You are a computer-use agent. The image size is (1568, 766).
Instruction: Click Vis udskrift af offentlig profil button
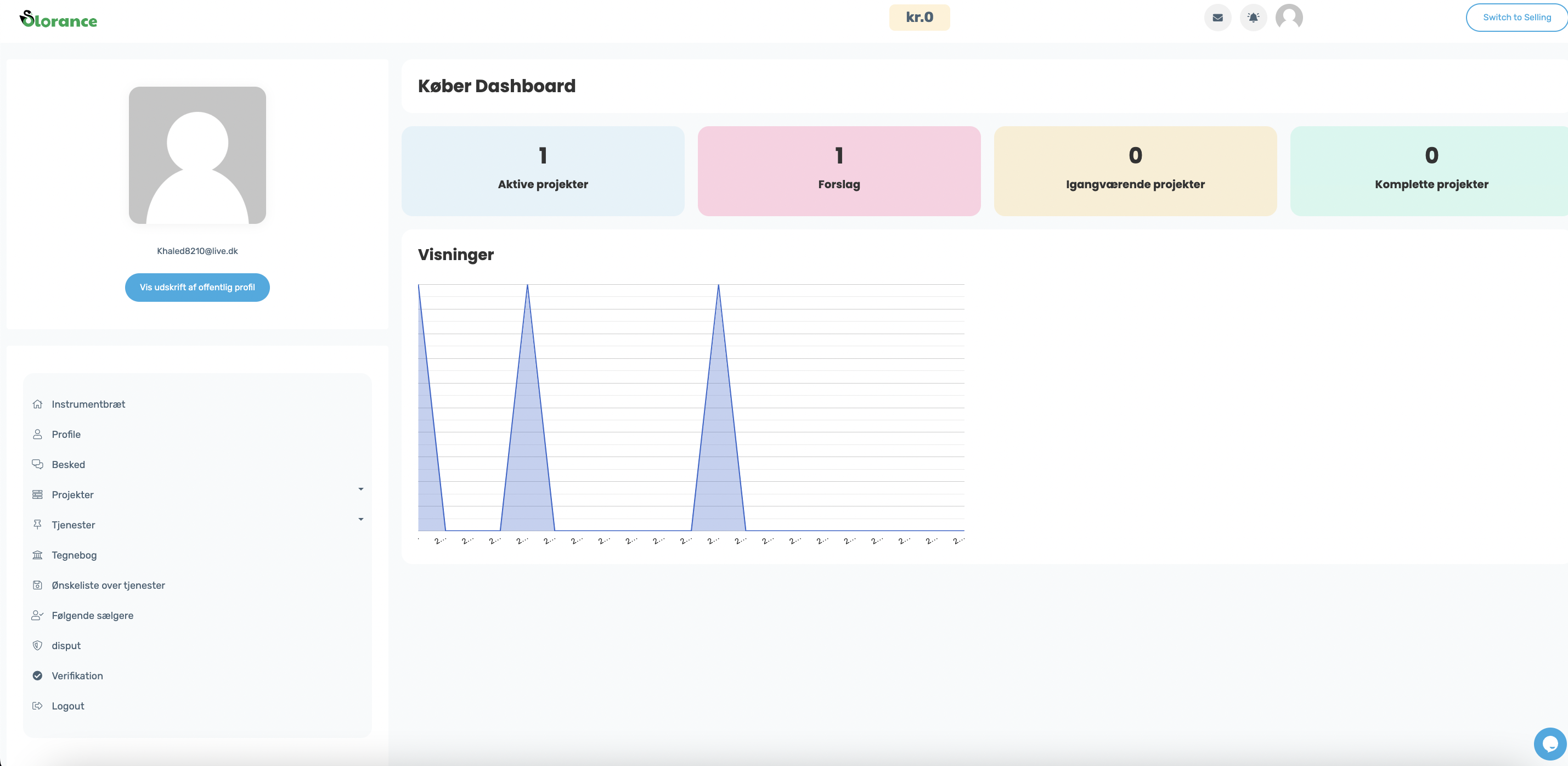pos(197,288)
